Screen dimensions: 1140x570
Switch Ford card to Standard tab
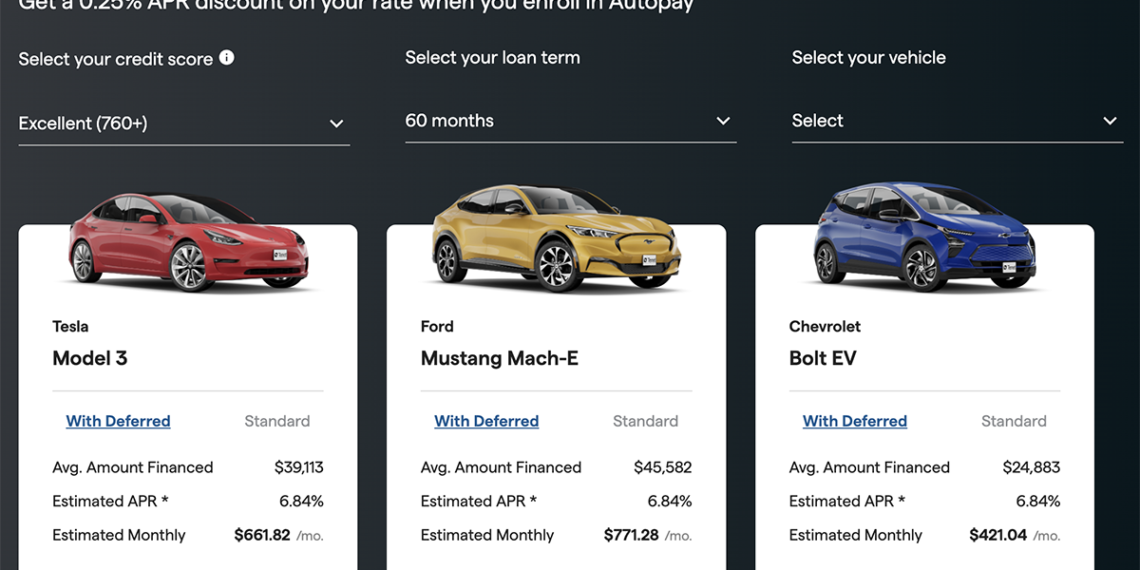[645, 421]
